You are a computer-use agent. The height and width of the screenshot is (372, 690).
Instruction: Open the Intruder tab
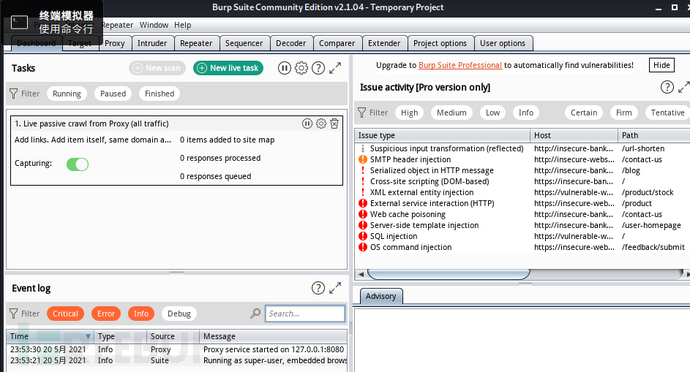(x=152, y=43)
